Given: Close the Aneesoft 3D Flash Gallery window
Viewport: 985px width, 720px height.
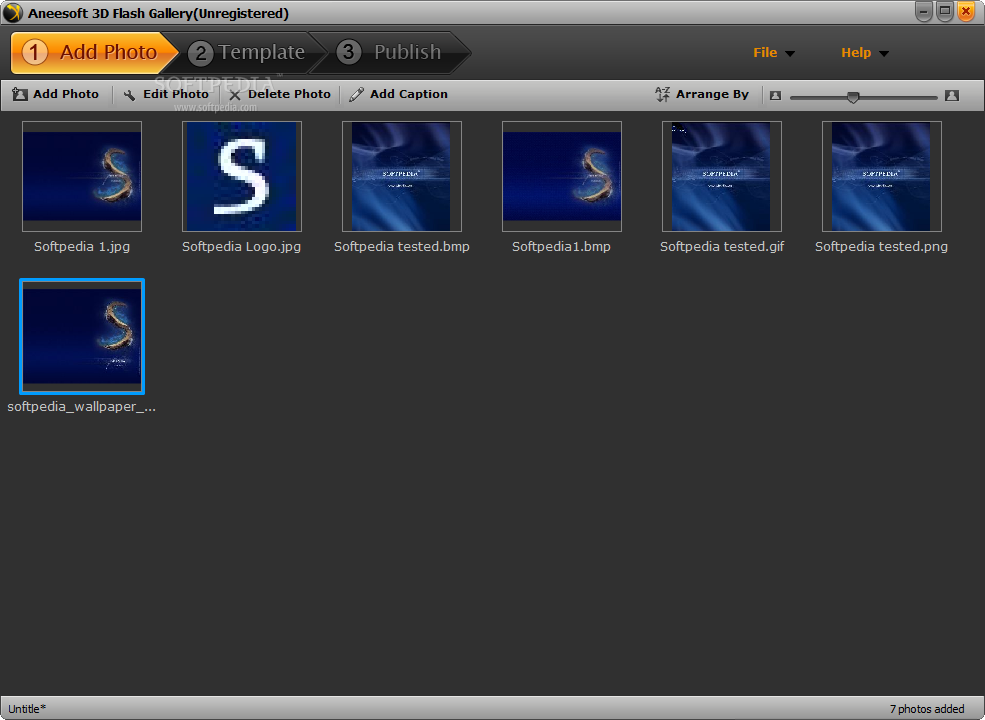Looking at the screenshot, I should 966,11.
